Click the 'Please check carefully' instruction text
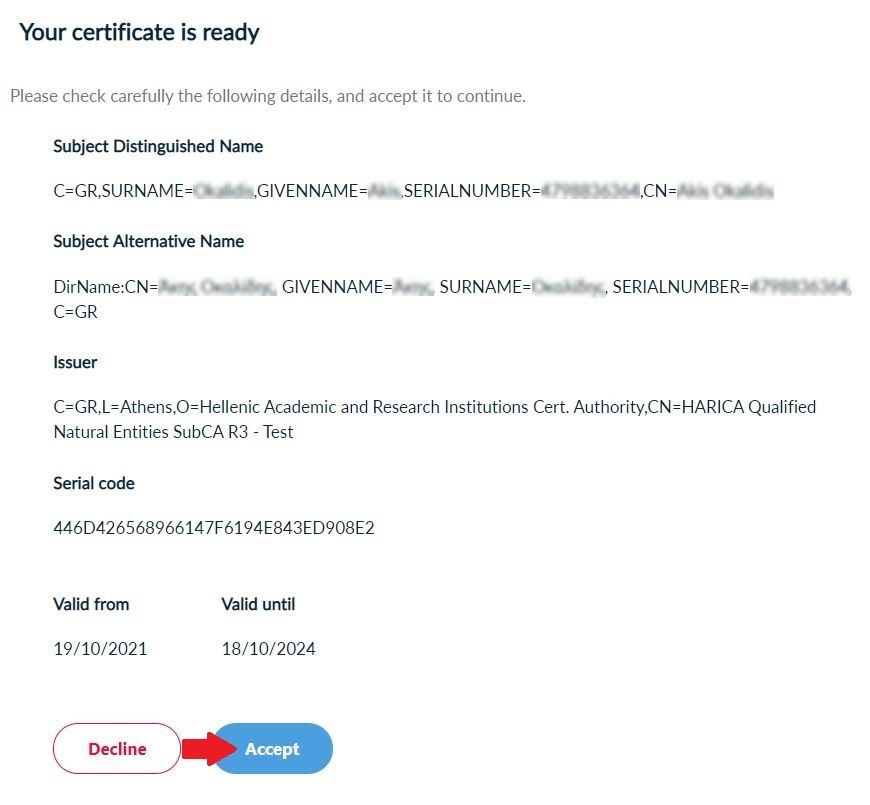The width and height of the screenshot is (870, 805). click(267, 96)
